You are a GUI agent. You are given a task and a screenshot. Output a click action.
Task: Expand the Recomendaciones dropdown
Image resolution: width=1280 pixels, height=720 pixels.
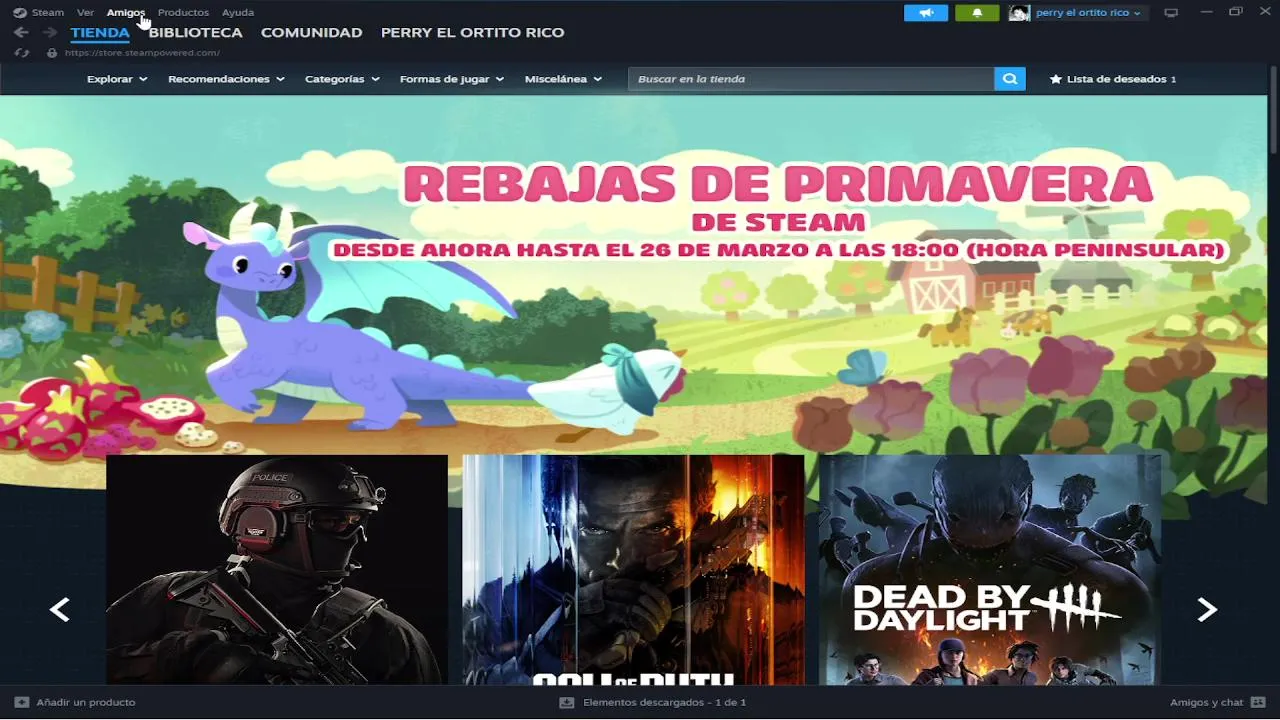226,79
